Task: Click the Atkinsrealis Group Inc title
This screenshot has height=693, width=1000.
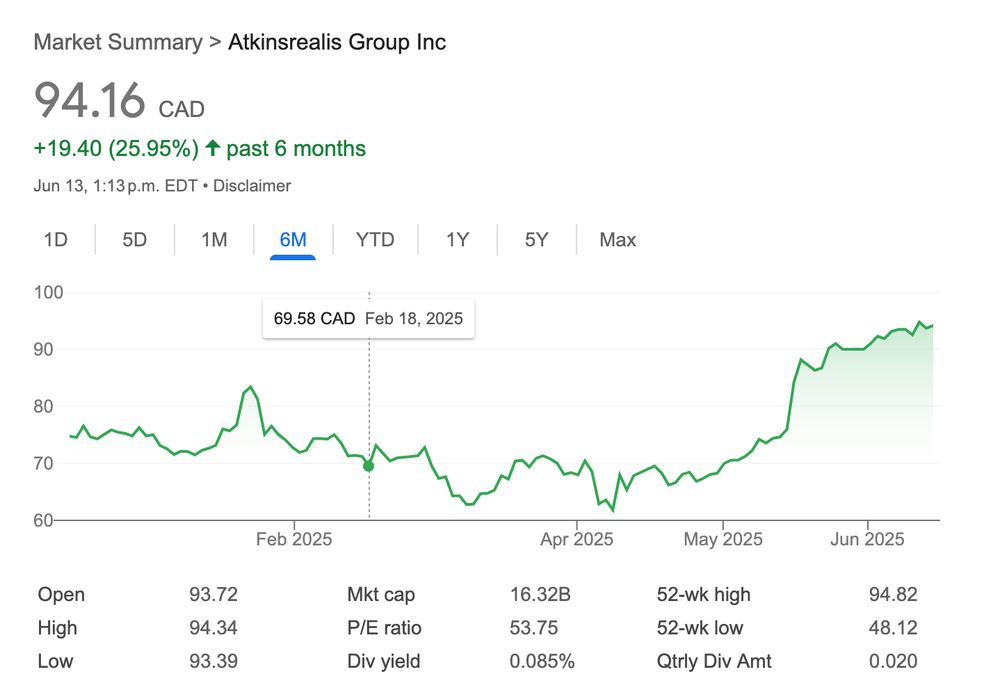Action: click(337, 42)
